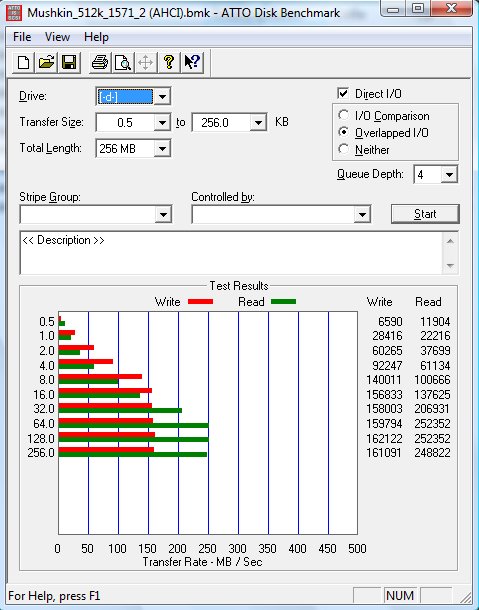Click the write value 140011

point(384,380)
